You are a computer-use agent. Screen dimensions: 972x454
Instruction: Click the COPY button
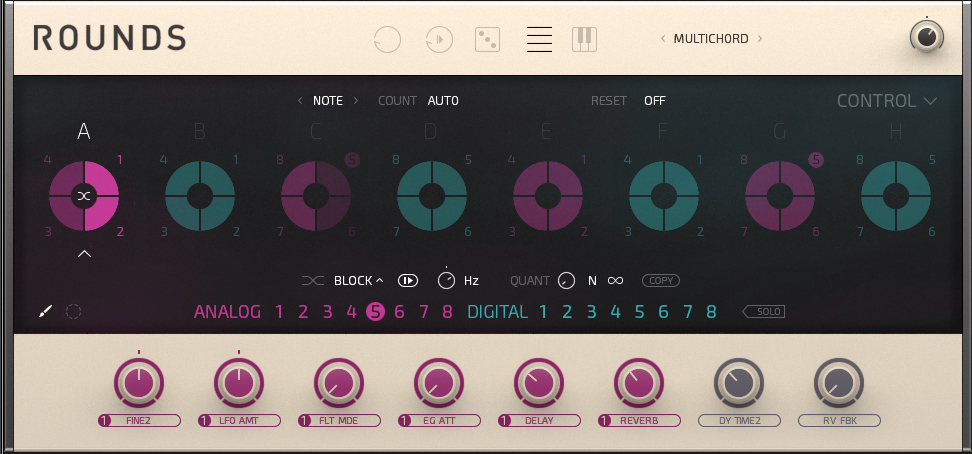[661, 281]
